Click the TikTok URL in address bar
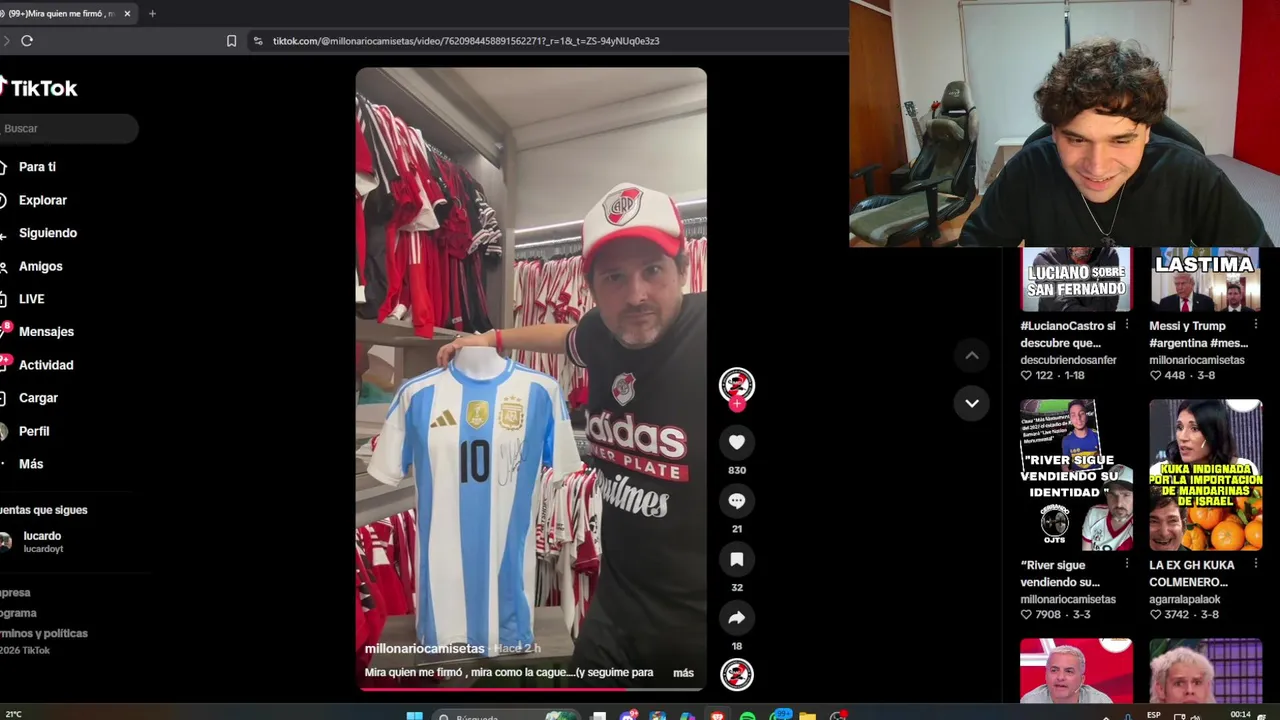Viewport: 1280px width, 720px height. [466, 41]
